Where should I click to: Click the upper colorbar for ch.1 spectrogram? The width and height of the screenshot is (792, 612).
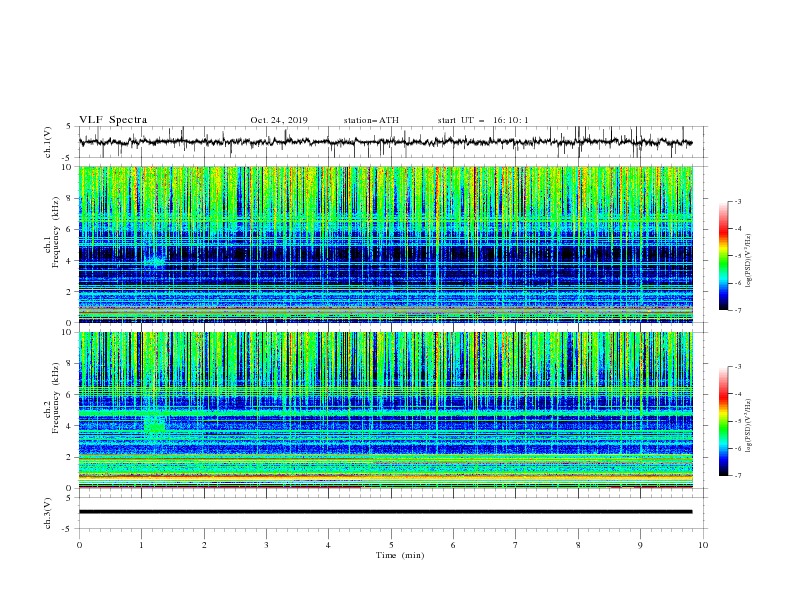click(724, 256)
